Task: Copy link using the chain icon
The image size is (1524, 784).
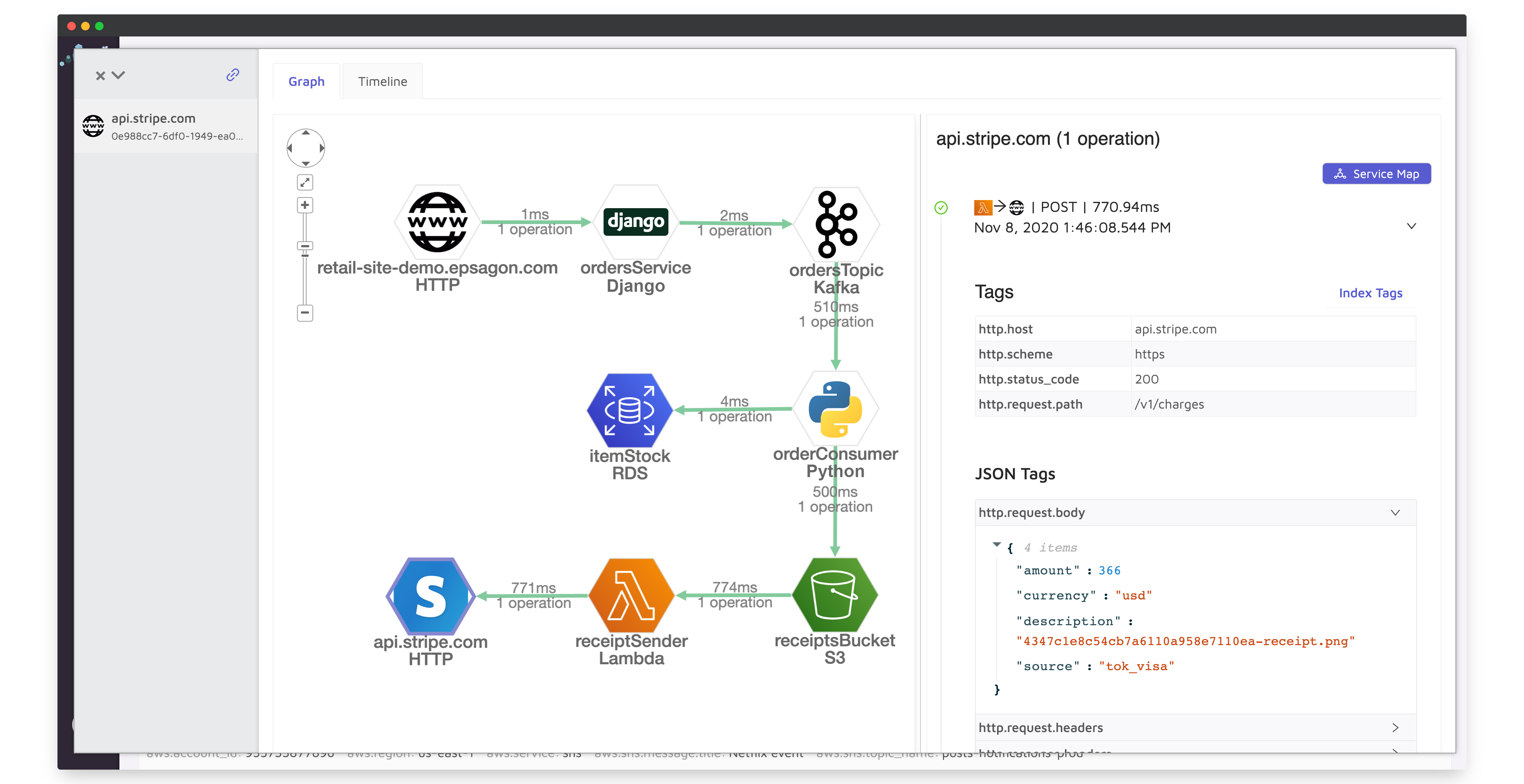Action: 233,74
